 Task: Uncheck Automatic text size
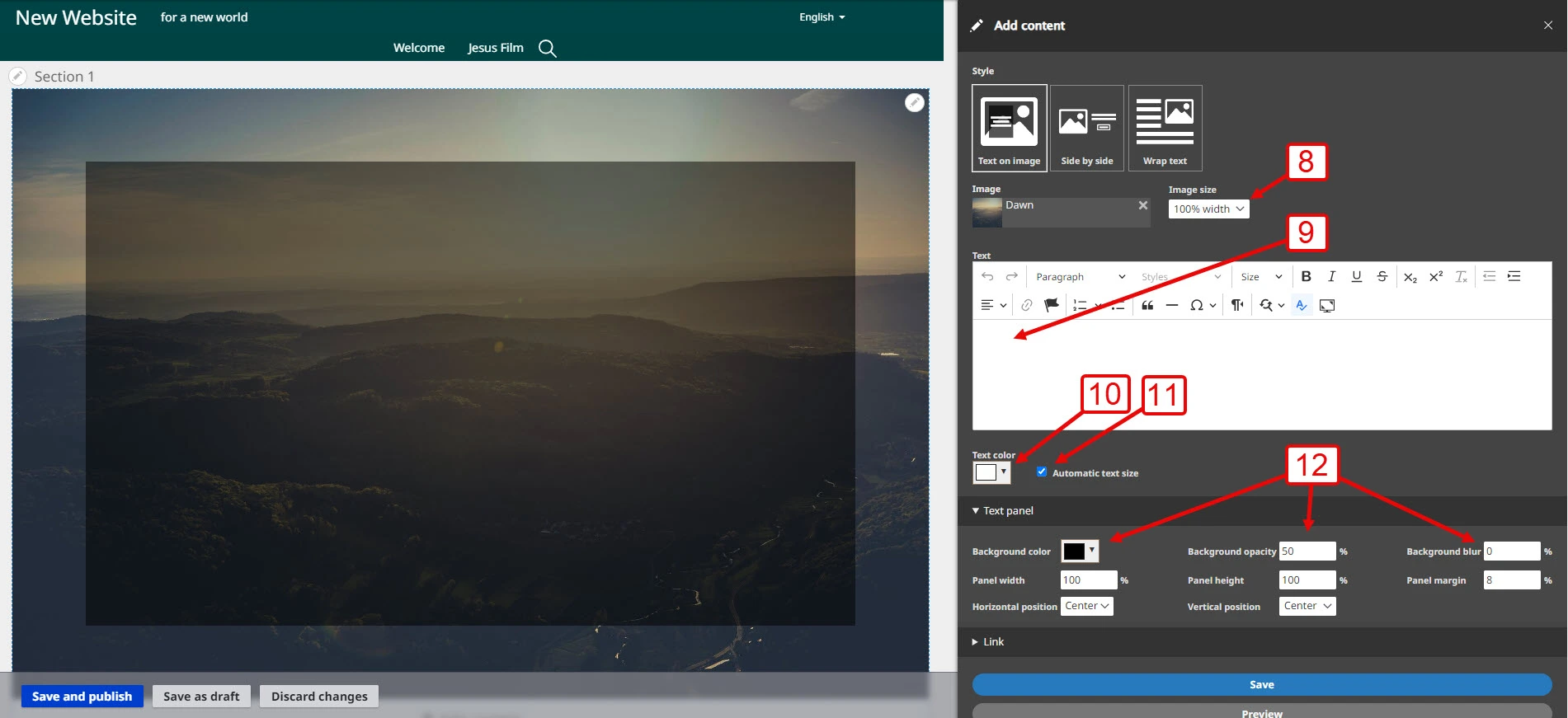[x=1042, y=472]
